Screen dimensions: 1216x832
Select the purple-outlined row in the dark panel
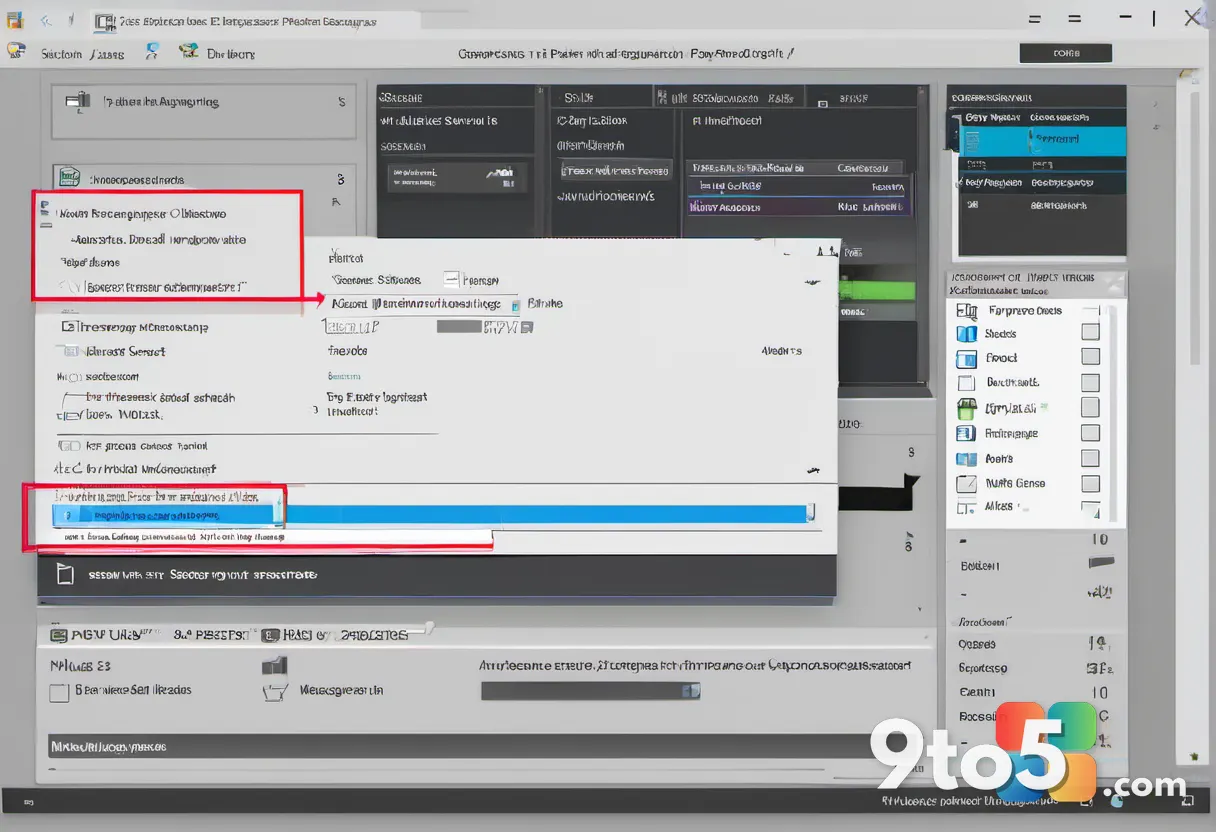[799, 207]
